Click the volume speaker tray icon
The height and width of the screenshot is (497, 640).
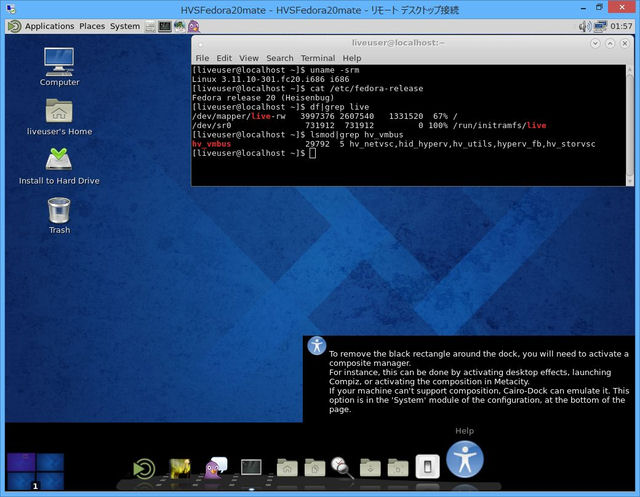click(x=584, y=27)
